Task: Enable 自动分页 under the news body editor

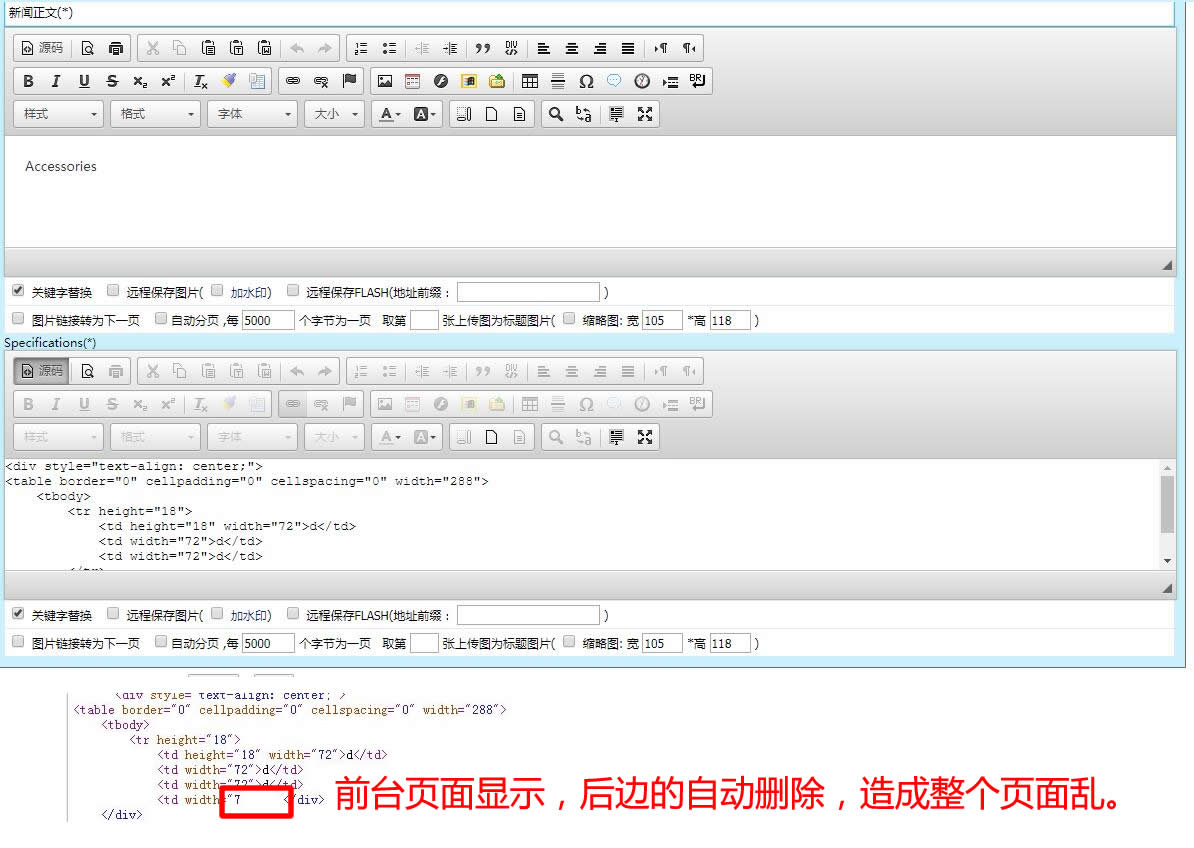Action: (x=161, y=319)
